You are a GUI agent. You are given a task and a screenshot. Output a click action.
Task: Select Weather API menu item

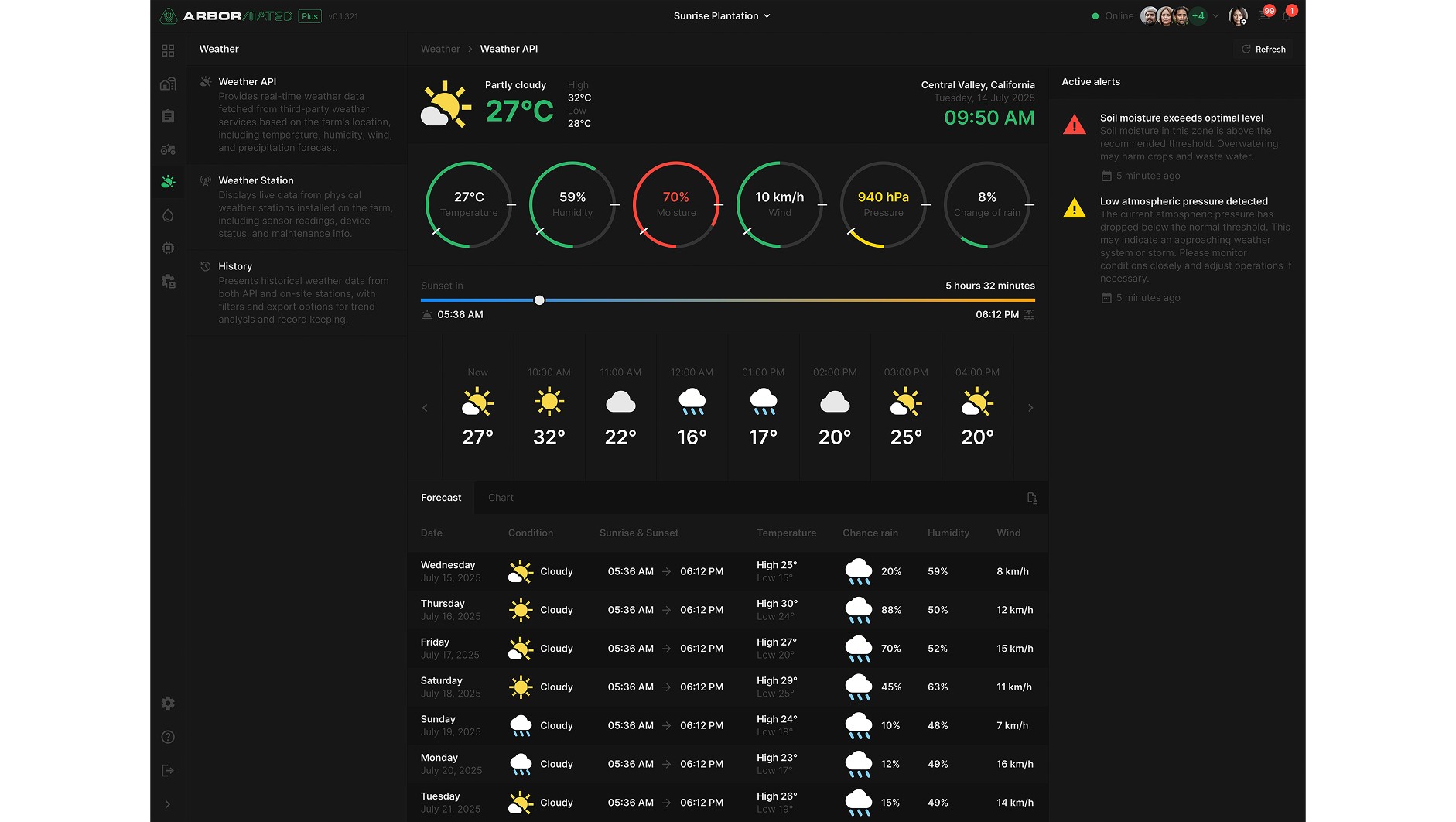[297, 114]
